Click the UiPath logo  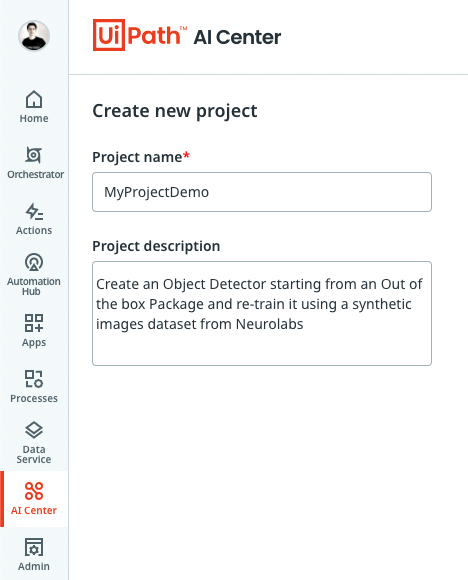139,35
